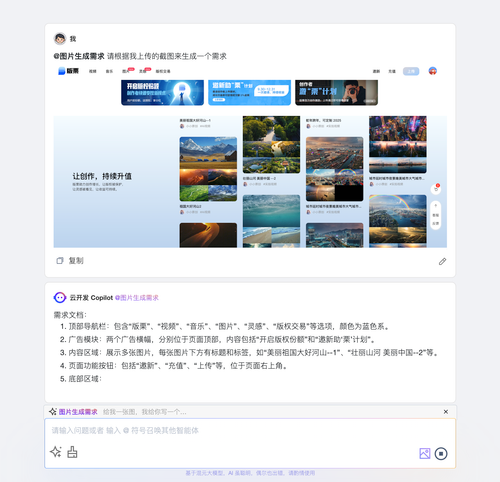500x482 pixels.
Task: Stop generating with the round stop button
Action: pyautogui.click(x=441, y=453)
